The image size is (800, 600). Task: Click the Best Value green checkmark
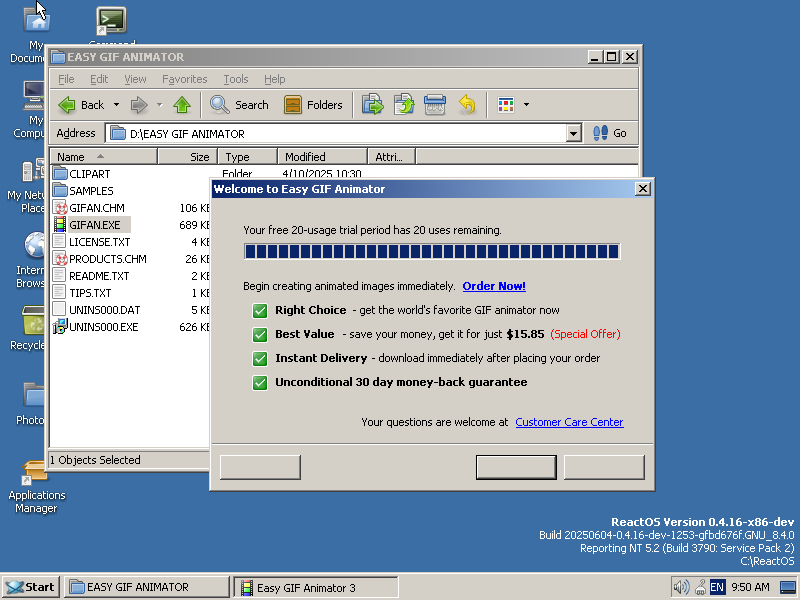[x=260, y=335]
